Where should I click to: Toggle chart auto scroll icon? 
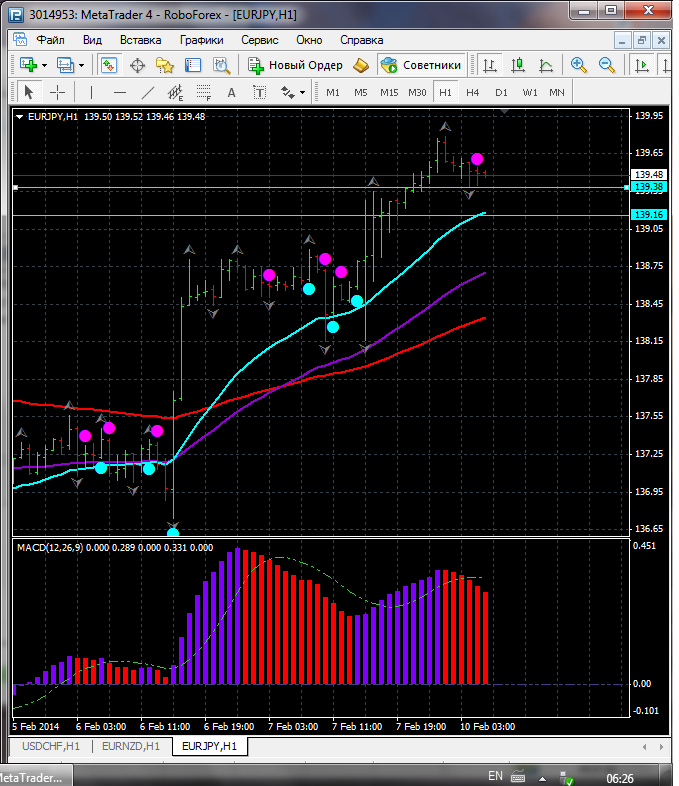(641, 65)
